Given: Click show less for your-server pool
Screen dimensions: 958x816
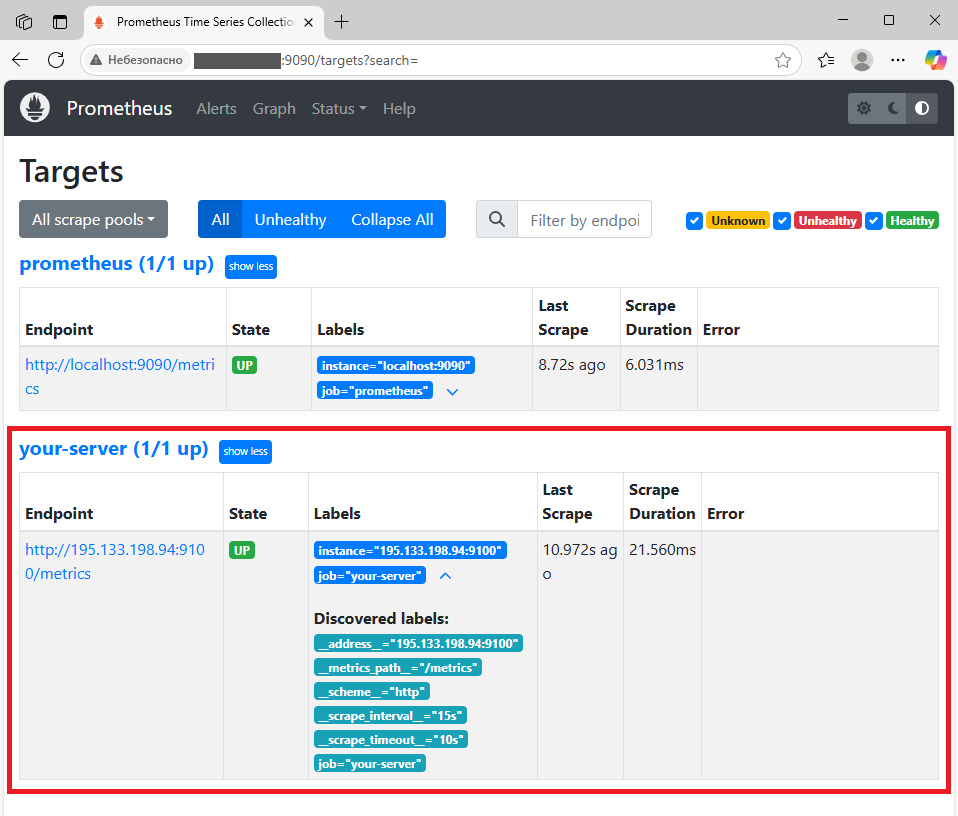Looking at the screenshot, I should pos(246,452).
